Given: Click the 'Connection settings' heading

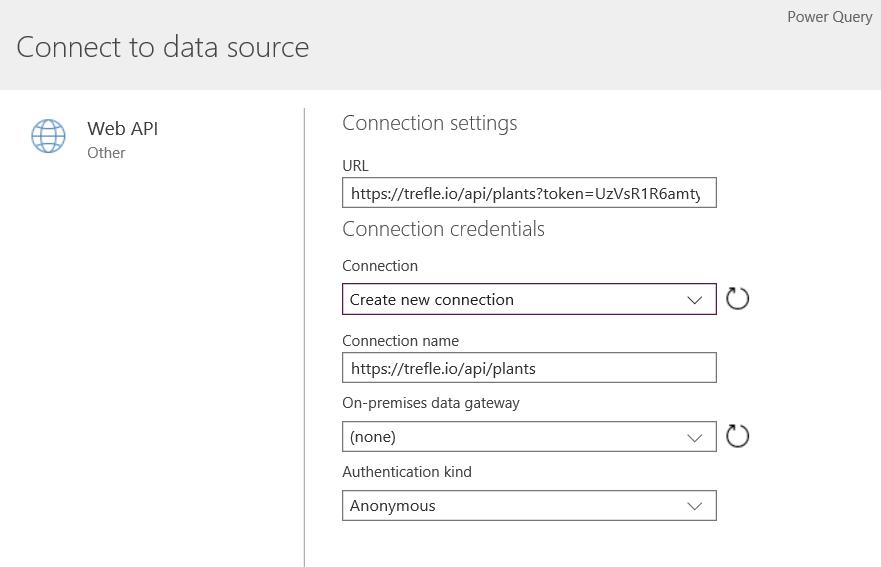Looking at the screenshot, I should [x=429, y=123].
